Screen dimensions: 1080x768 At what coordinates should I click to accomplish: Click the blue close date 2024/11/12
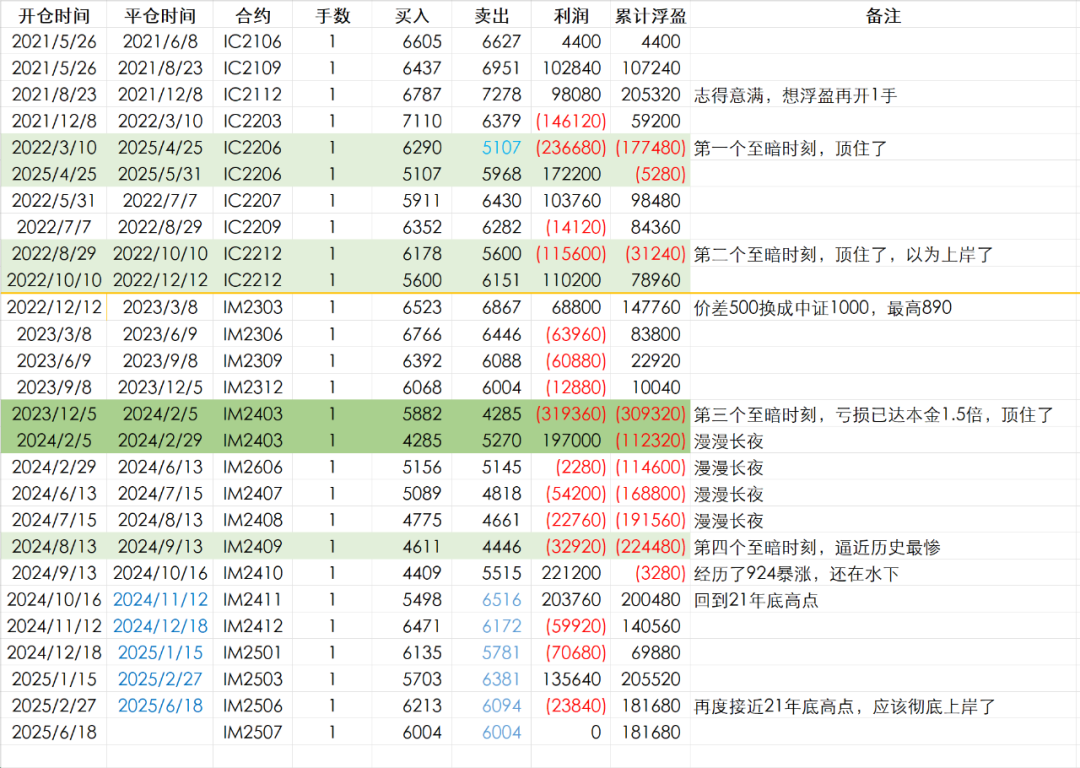pos(160,600)
